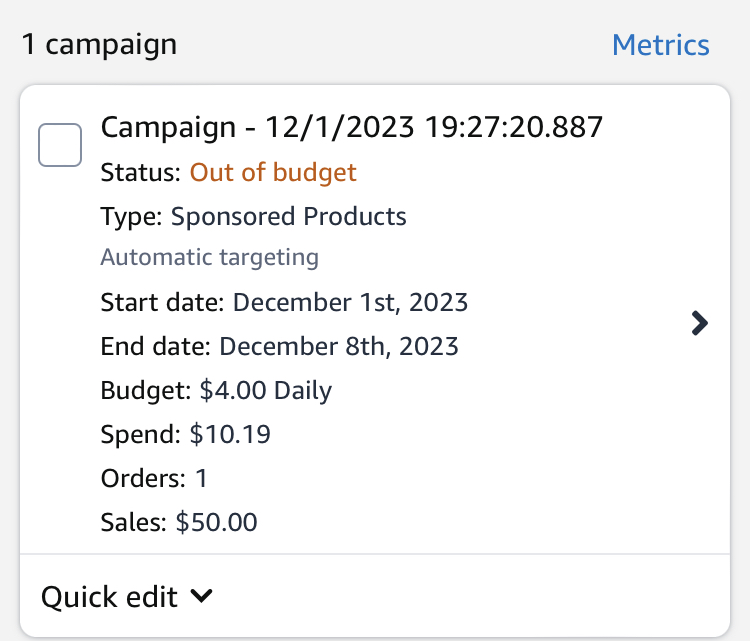Click the $10.19 spend value

click(x=230, y=434)
